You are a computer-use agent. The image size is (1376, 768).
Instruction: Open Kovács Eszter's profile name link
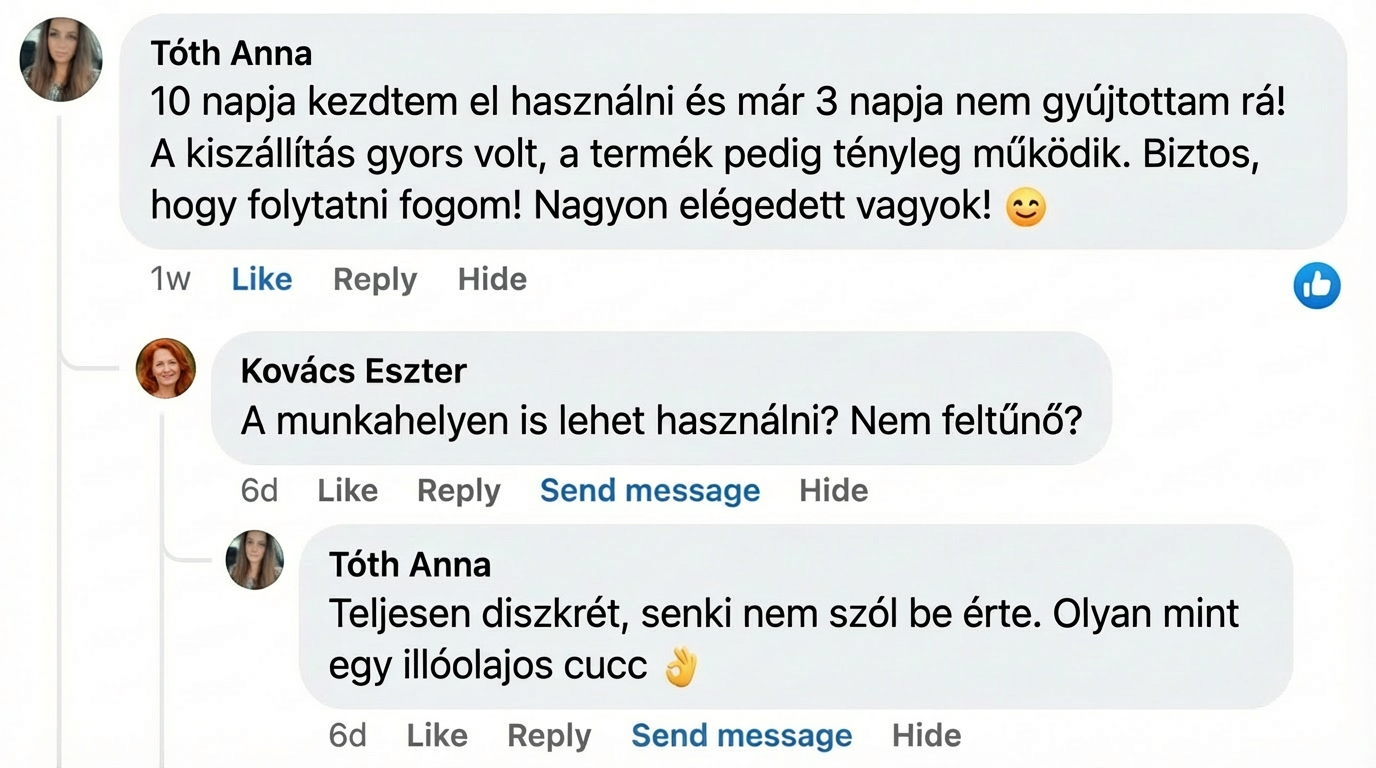[354, 371]
